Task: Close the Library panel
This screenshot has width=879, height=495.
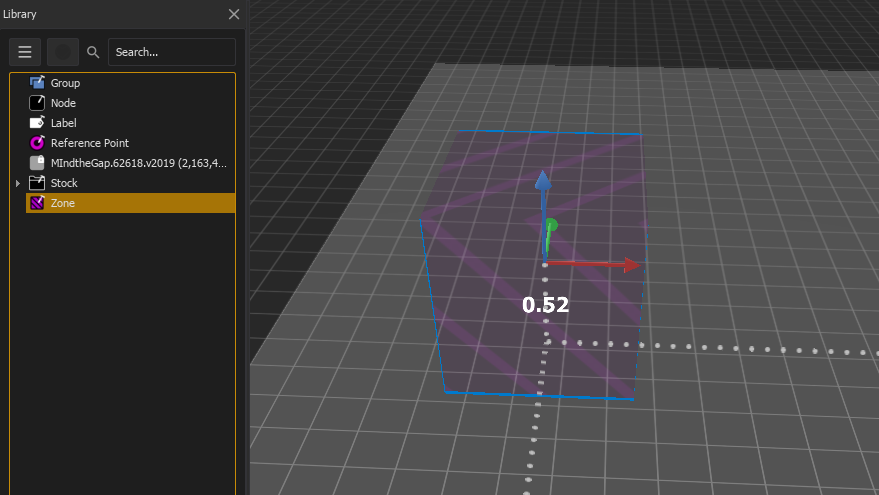Action: [x=234, y=14]
